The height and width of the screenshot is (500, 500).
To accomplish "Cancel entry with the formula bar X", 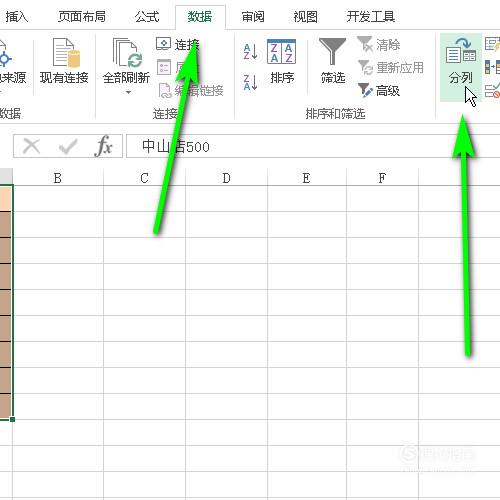I will pyautogui.click(x=32, y=146).
